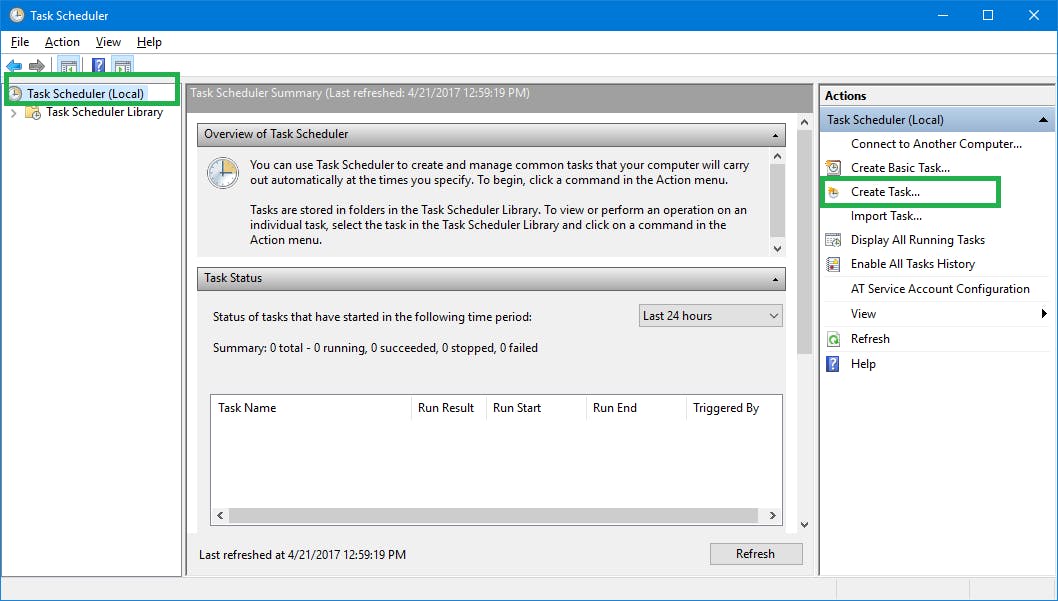Click AT Service Account Configuration action
This screenshot has height=601, width=1058.
point(940,289)
